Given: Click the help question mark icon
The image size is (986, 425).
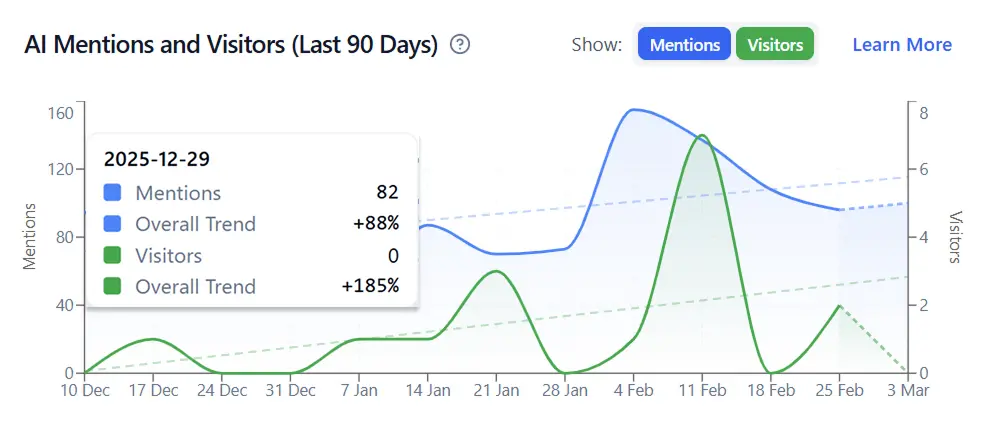Looking at the screenshot, I should click(460, 45).
